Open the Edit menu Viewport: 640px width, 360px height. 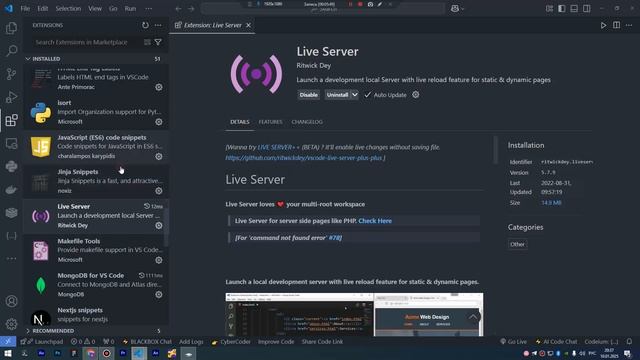click(x=42, y=9)
